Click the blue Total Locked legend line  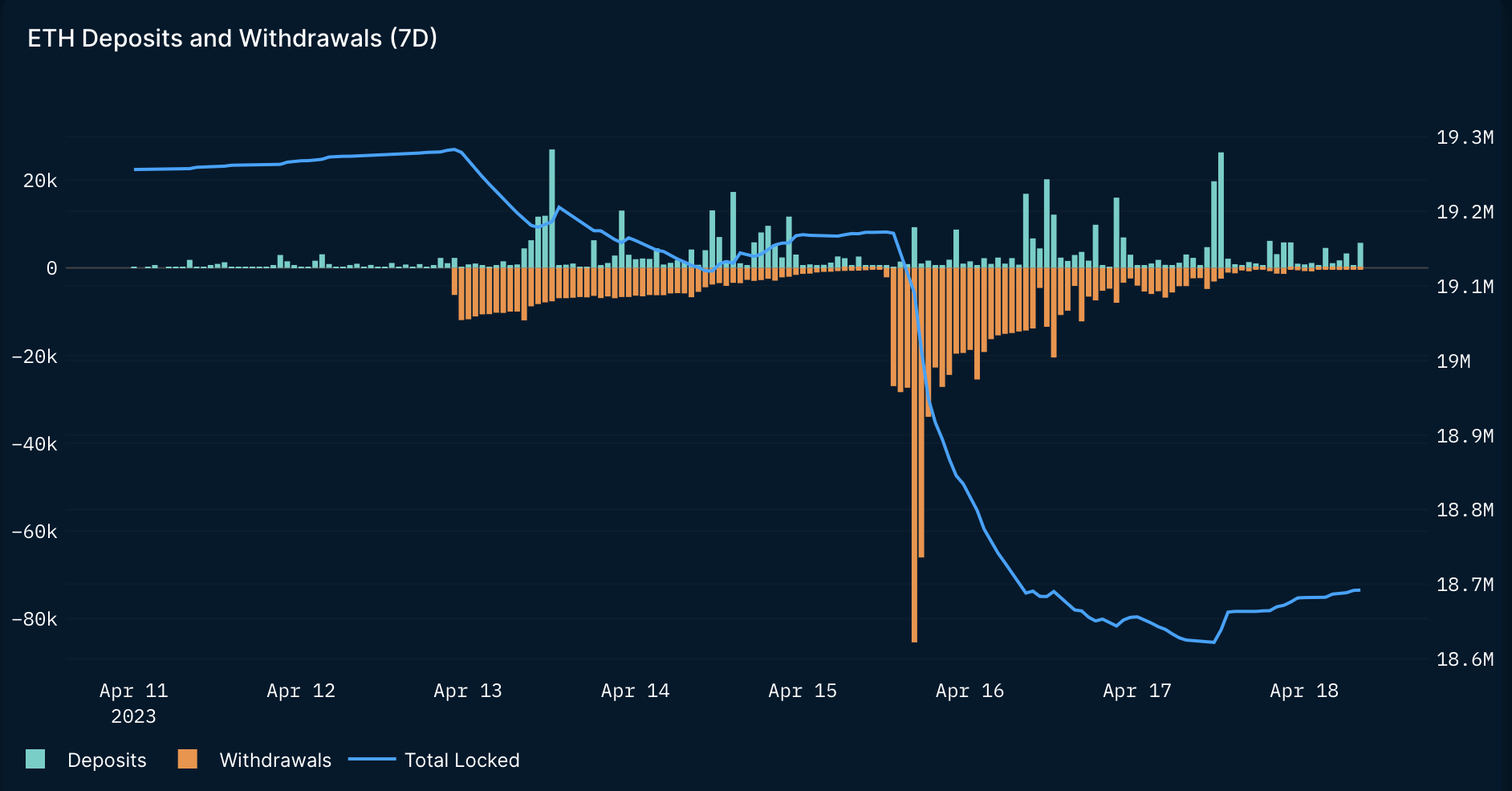tap(372, 759)
